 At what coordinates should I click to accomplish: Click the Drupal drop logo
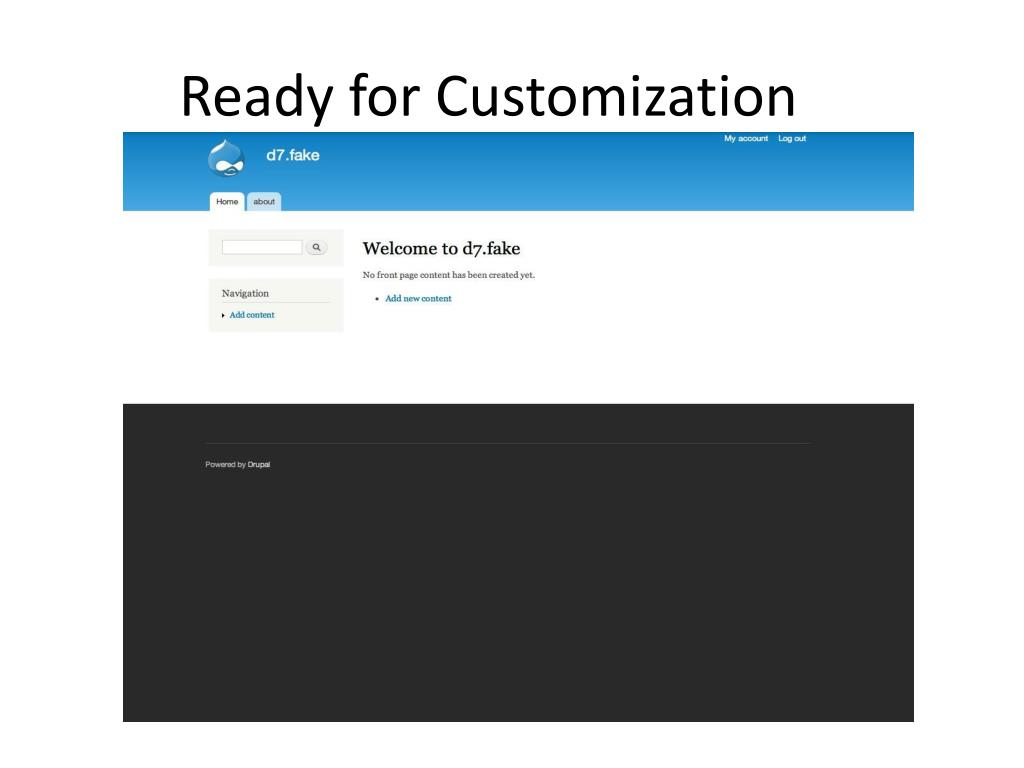coord(226,158)
